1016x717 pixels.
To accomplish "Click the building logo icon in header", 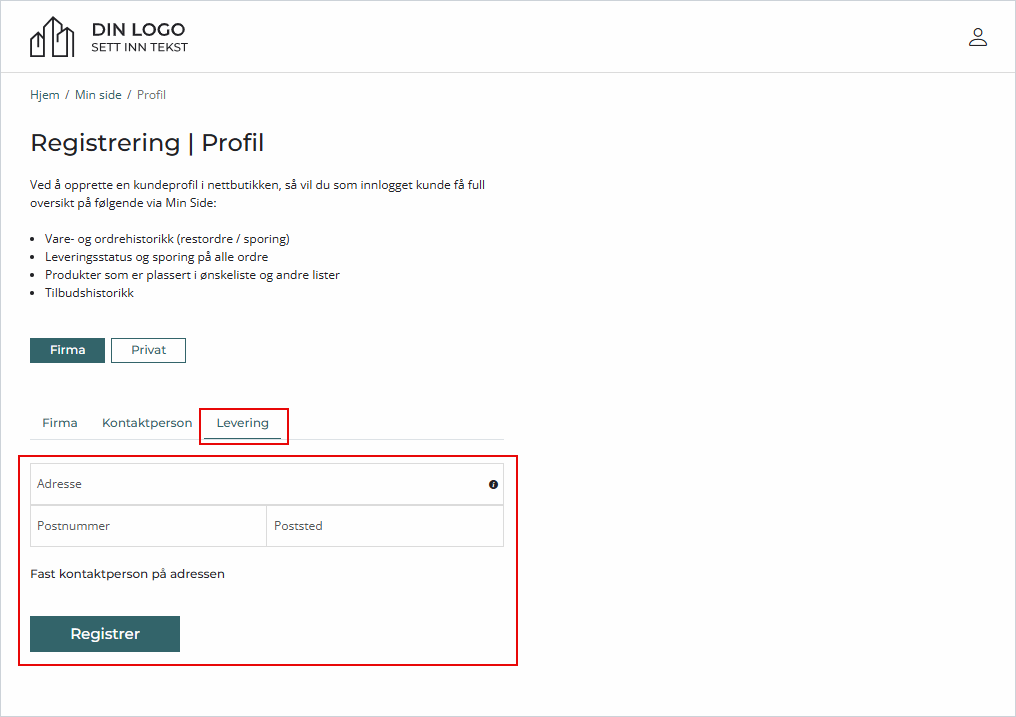I will 52,37.
